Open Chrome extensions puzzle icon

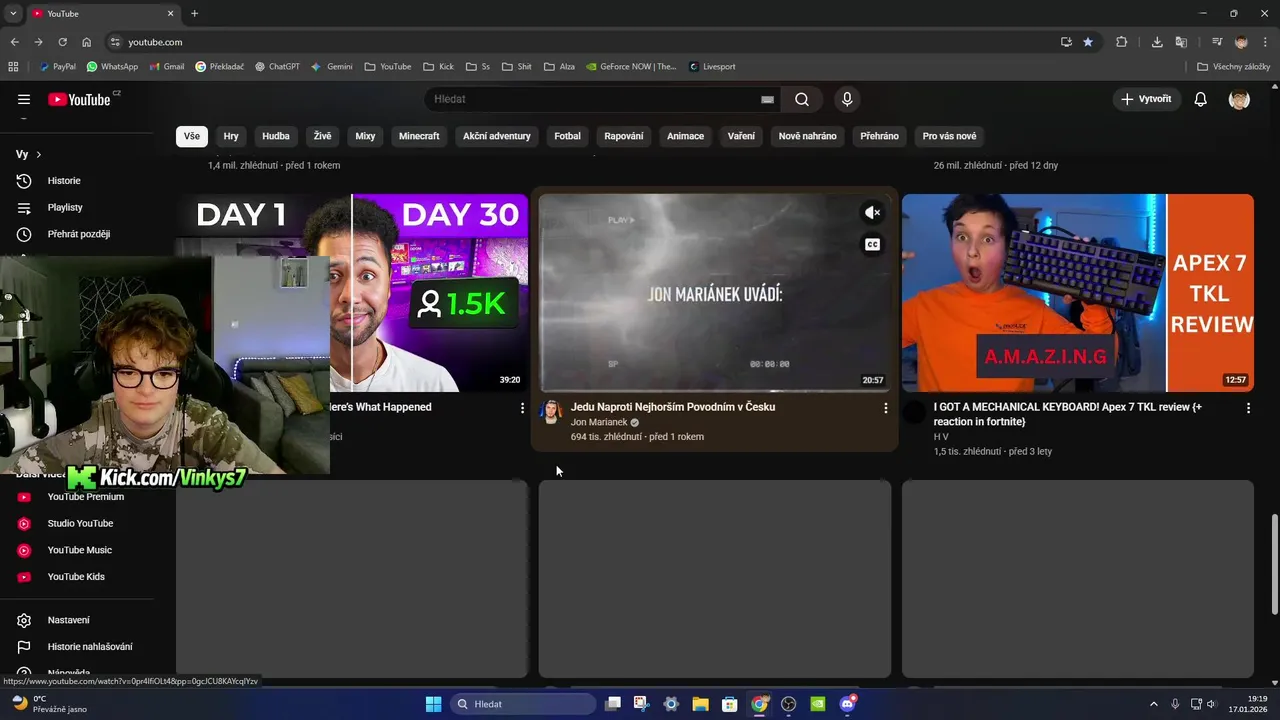pos(1121,42)
